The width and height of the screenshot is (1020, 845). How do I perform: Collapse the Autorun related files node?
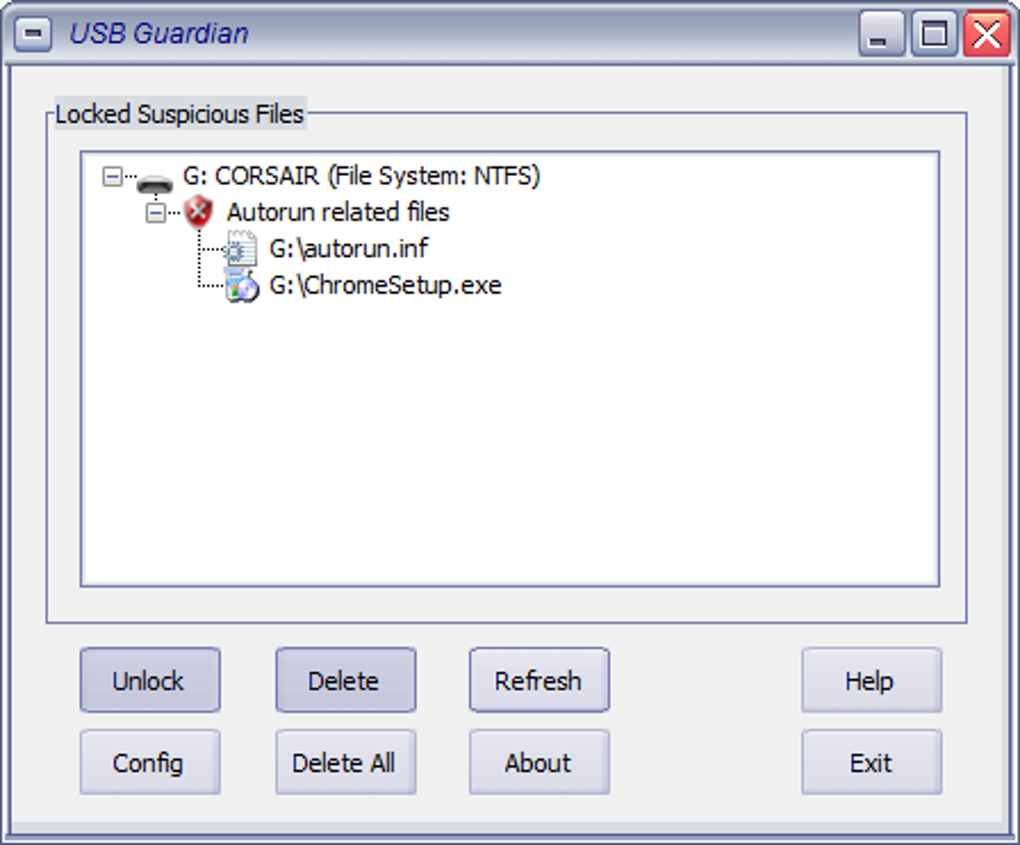pyautogui.click(x=156, y=213)
